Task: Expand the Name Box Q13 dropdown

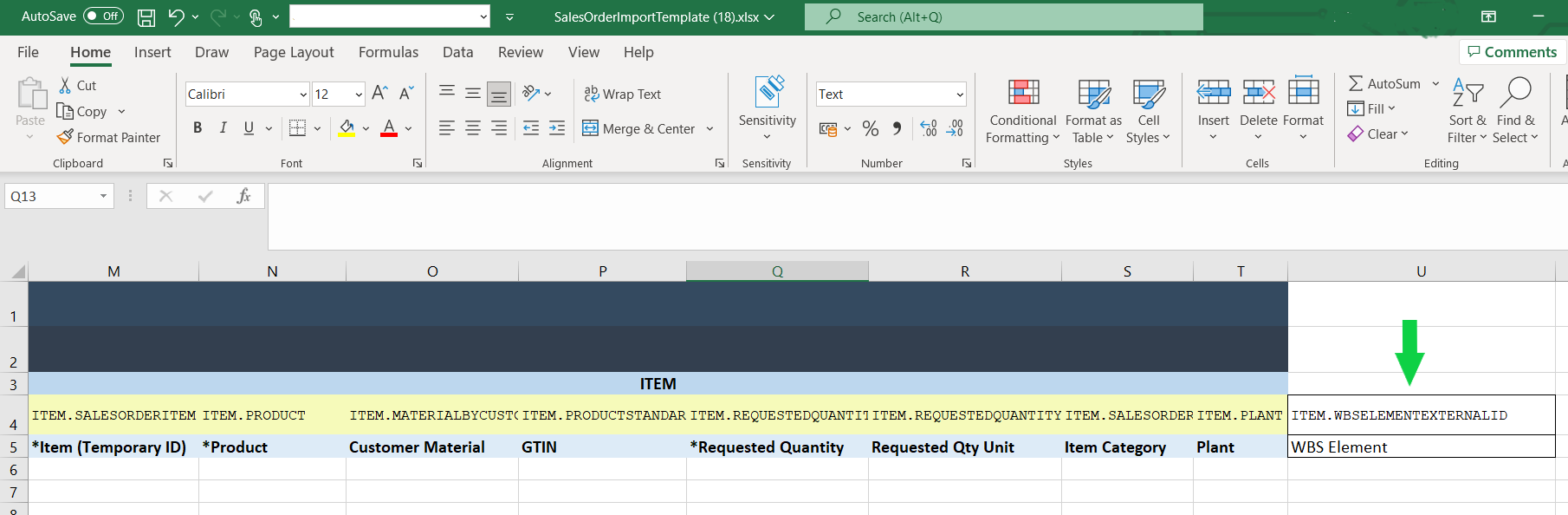Action: [103, 196]
